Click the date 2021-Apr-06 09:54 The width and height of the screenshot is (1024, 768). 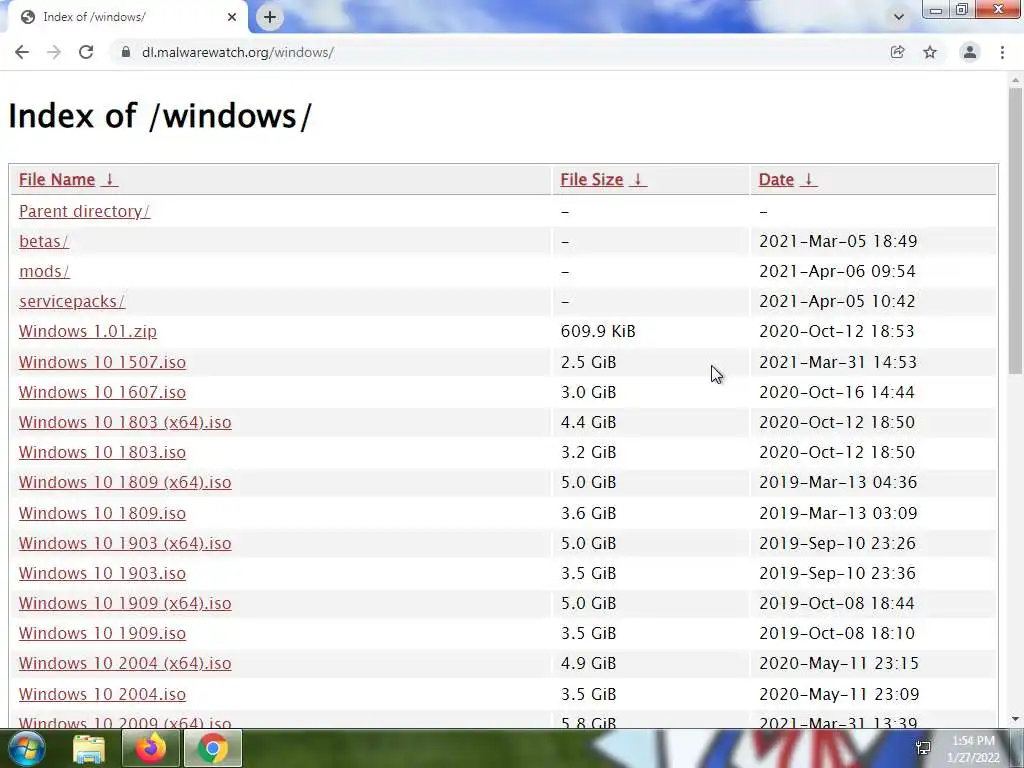(x=837, y=271)
